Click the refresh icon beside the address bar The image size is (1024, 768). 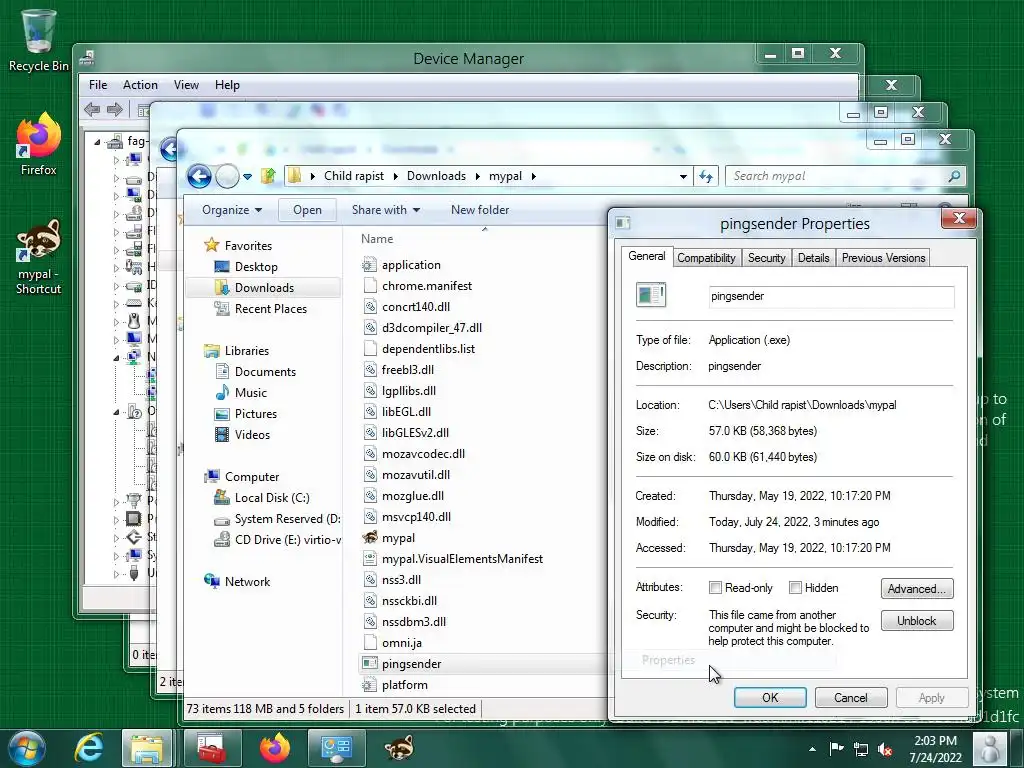[706, 176]
